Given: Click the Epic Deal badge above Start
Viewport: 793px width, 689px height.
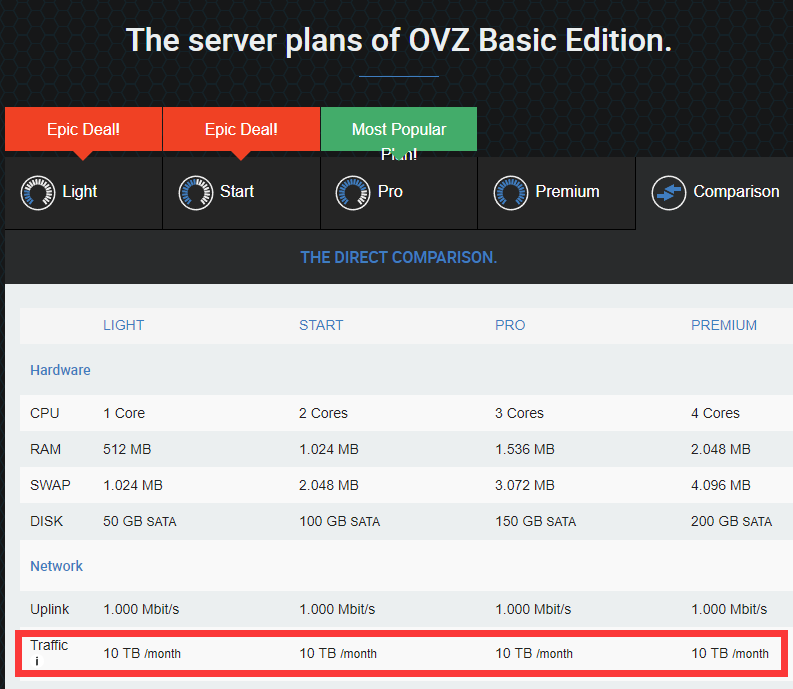Looking at the screenshot, I should (x=241, y=129).
